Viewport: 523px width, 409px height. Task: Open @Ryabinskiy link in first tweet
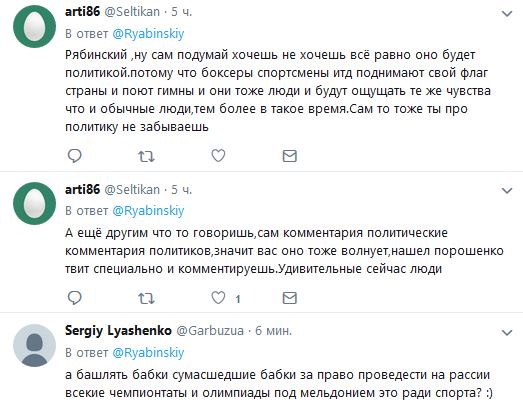[148, 34]
